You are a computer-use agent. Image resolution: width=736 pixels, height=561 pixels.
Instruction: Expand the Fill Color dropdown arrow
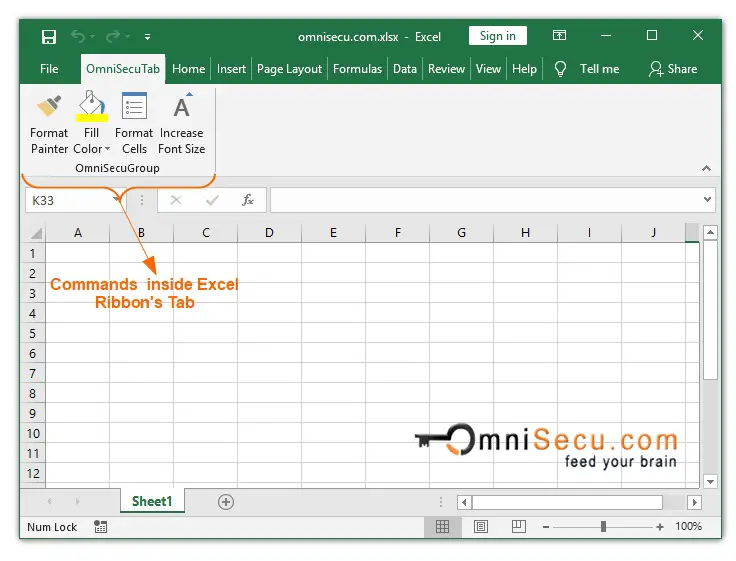[107, 149]
